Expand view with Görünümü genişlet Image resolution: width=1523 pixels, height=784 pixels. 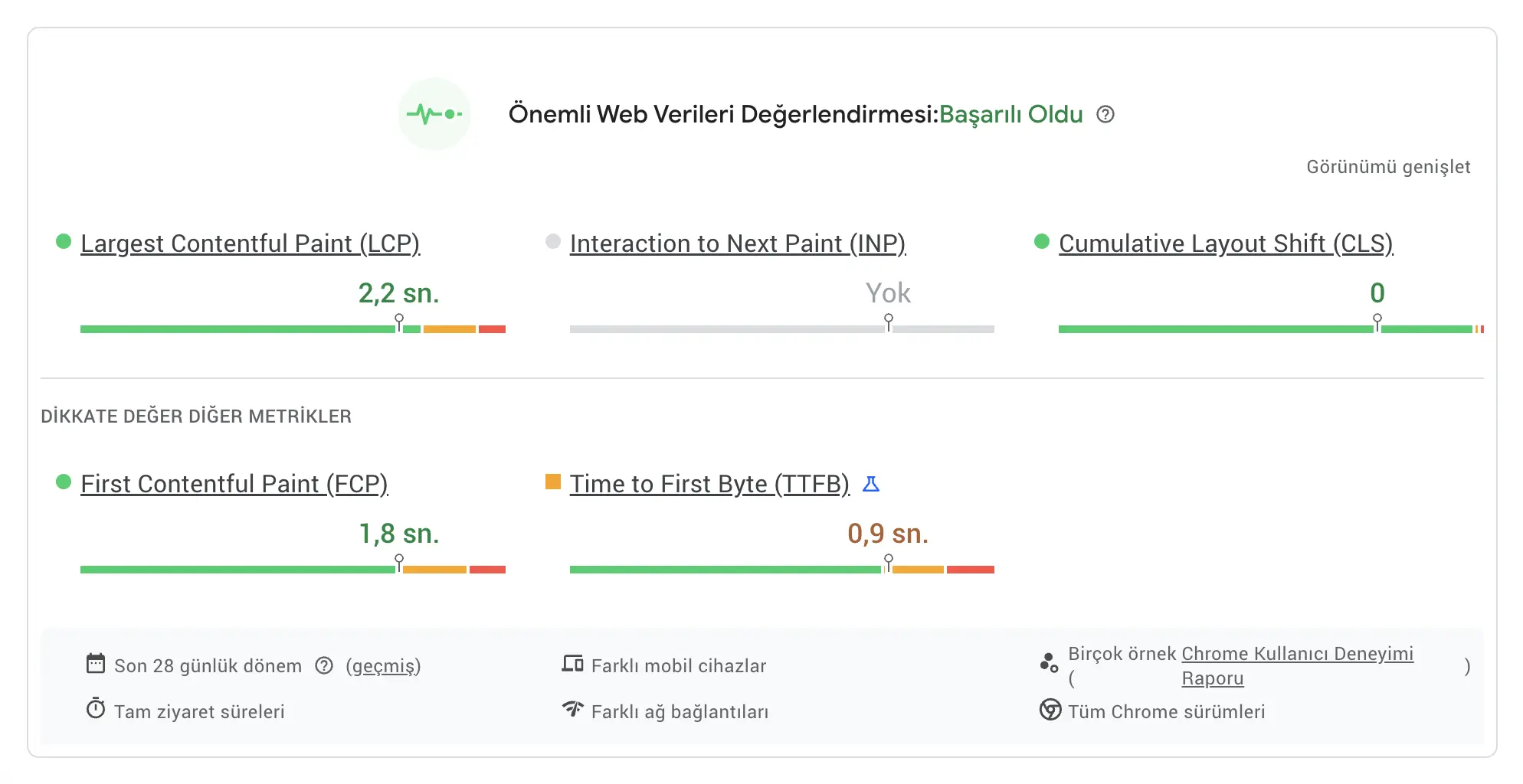coord(1387,167)
